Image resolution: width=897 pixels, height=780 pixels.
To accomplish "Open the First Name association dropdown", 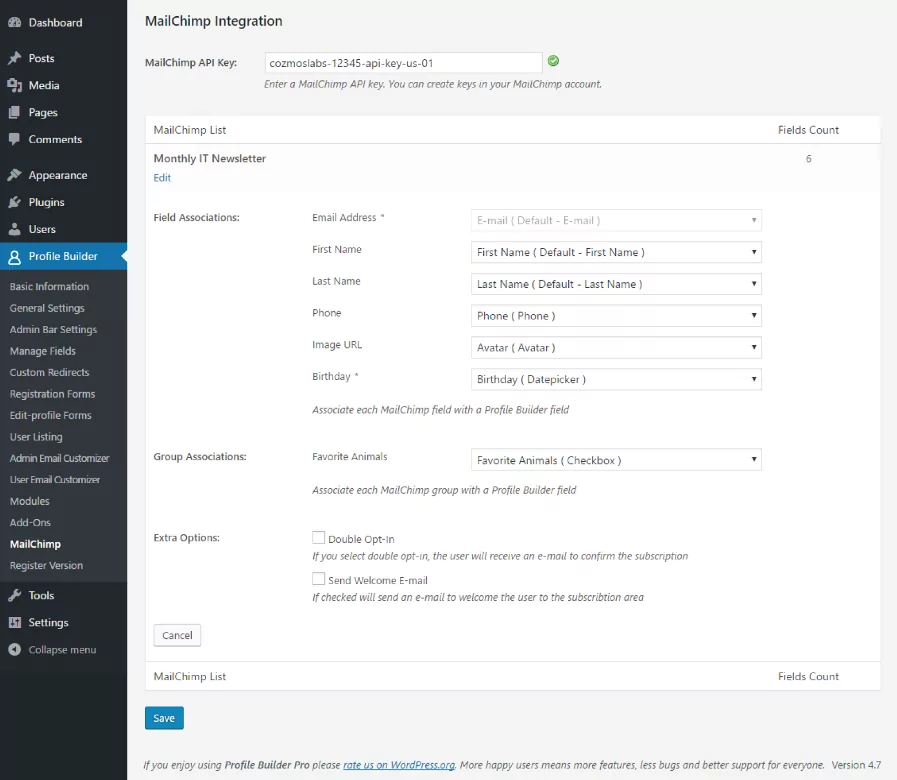I will [616, 252].
